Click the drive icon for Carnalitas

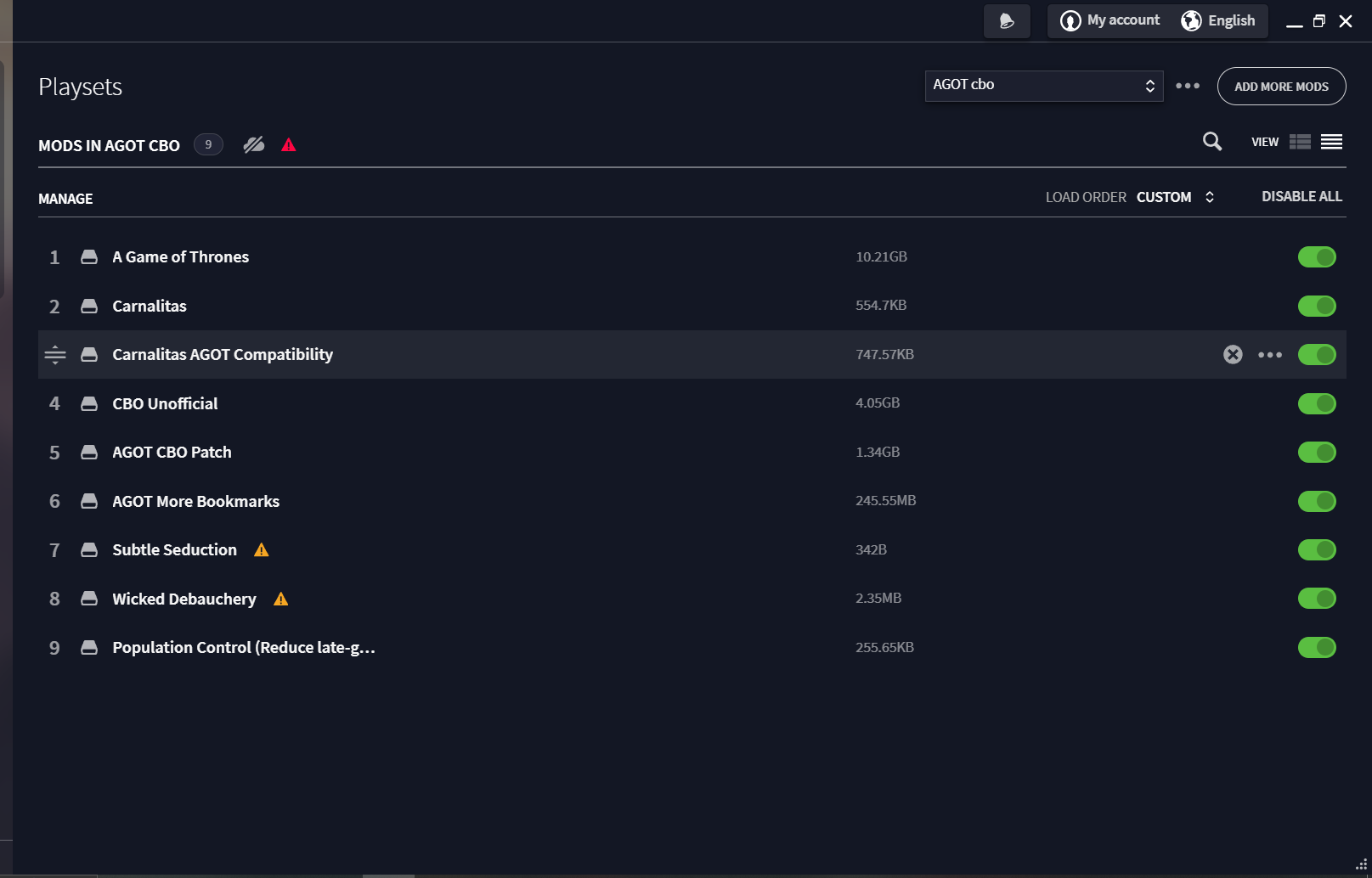[89, 307]
